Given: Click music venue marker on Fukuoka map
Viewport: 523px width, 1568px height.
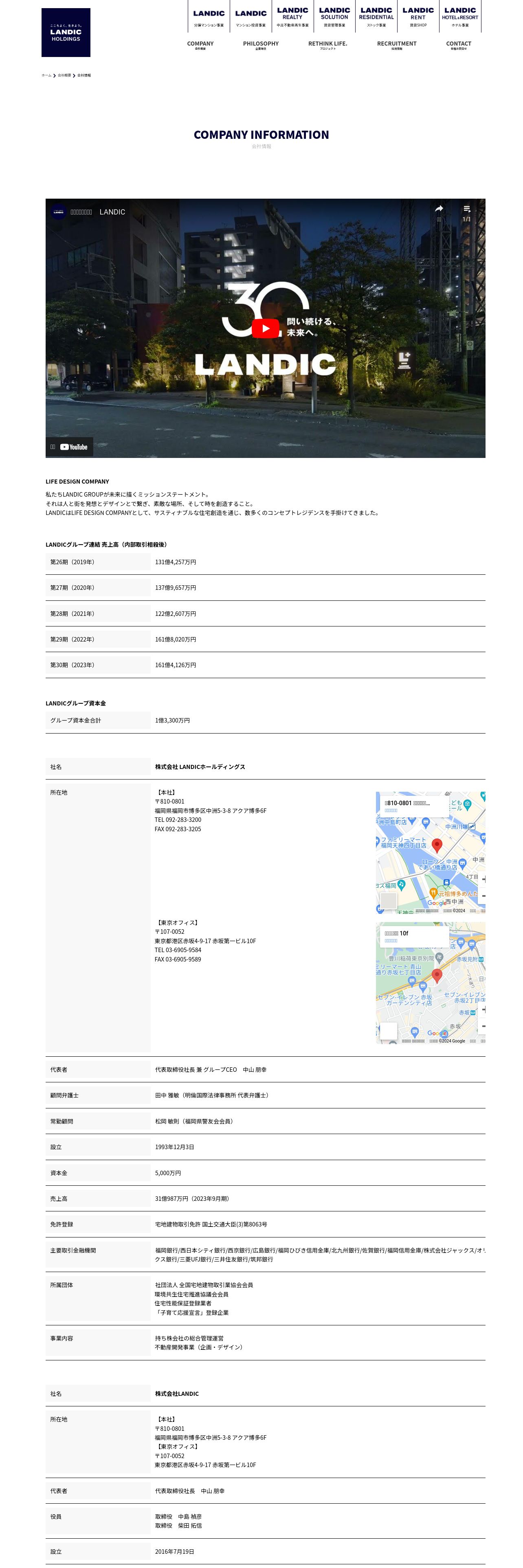Looking at the screenshot, I should coord(401,885).
